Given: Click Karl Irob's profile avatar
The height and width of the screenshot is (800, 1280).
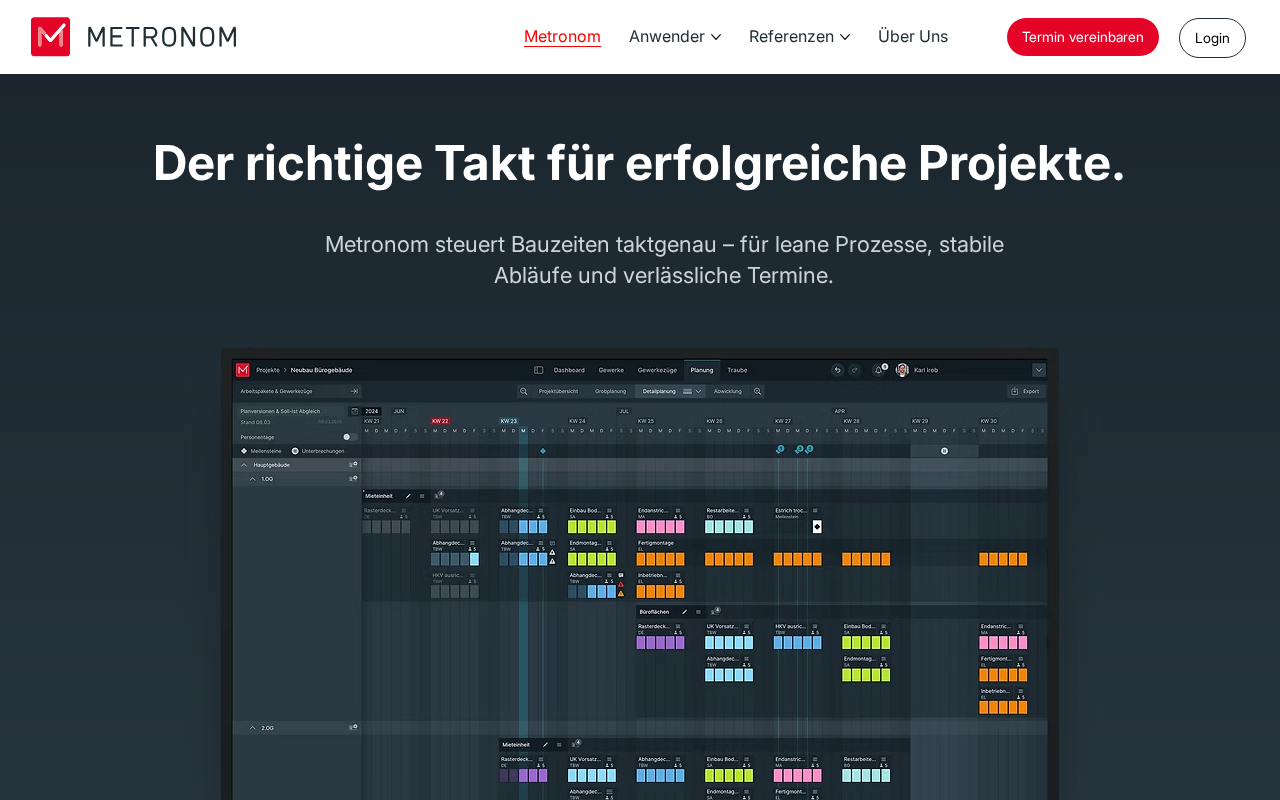Looking at the screenshot, I should point(902,370).
